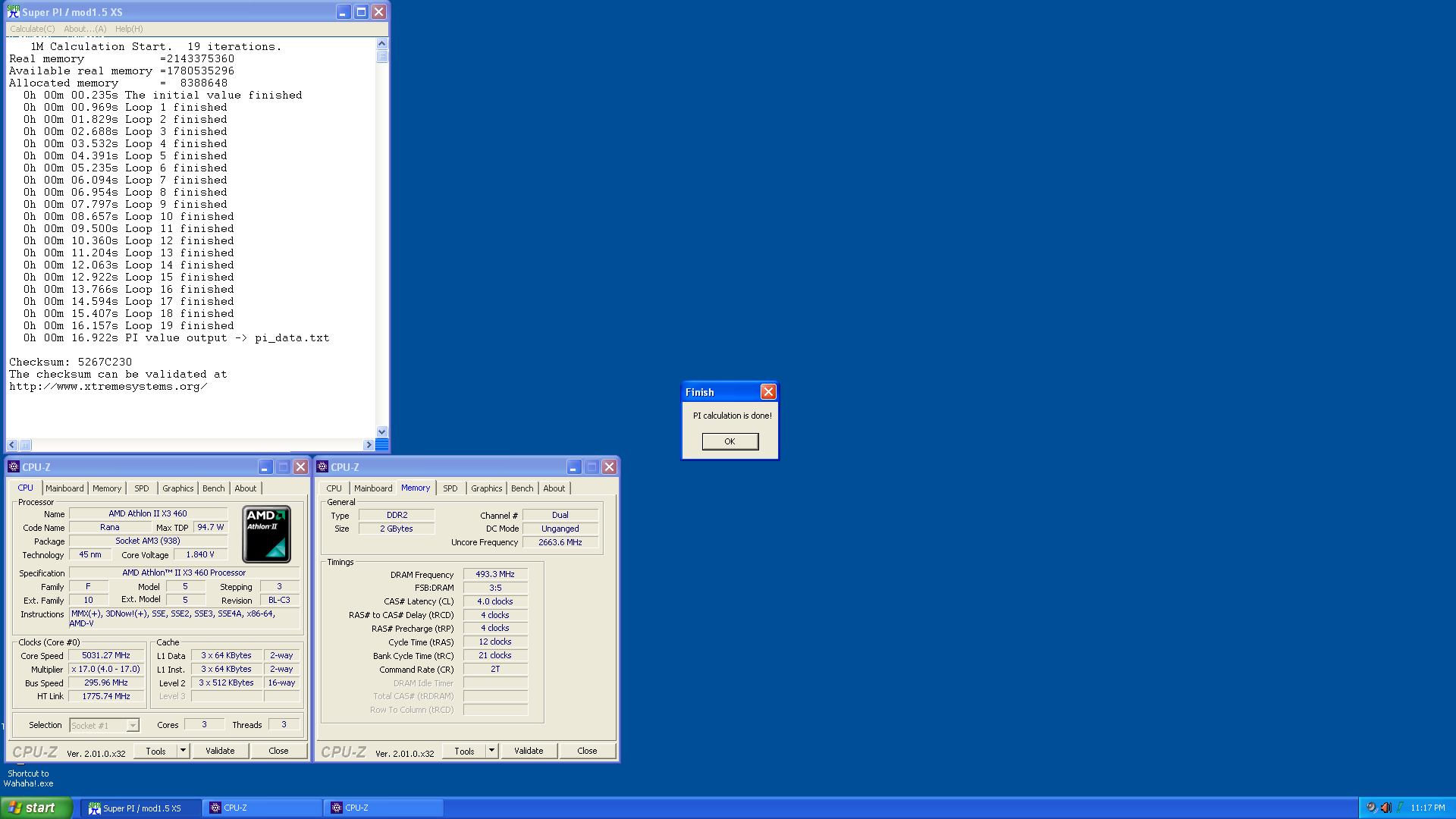Click the Loop 19 finished line

click(129, 326)
